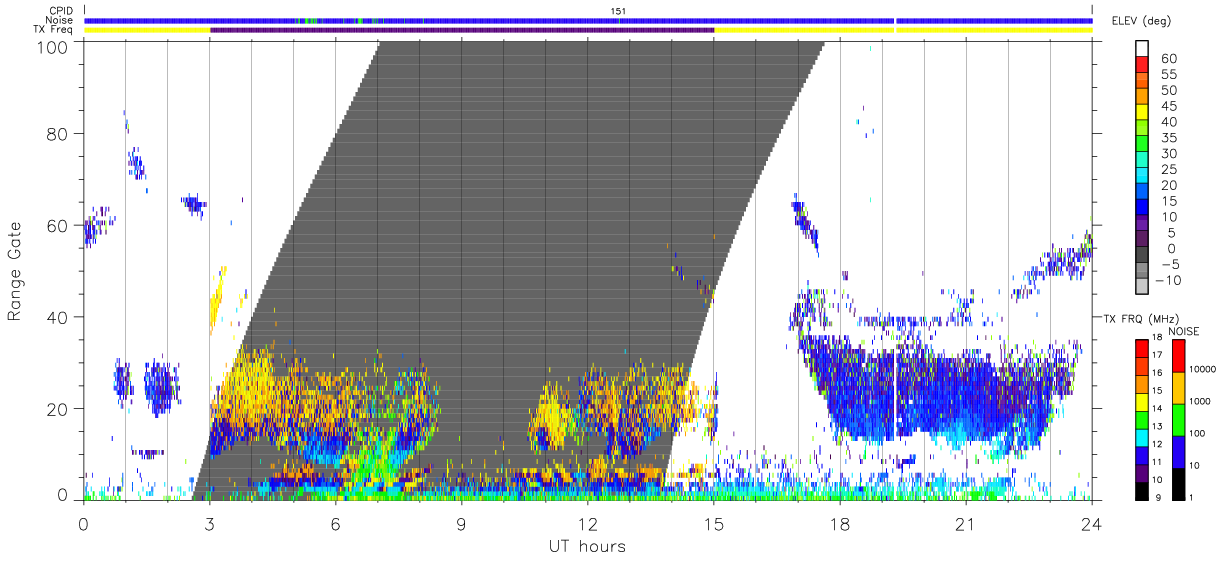1228x567 pixels.
Task: Click NOISE colorbar label 1
Action: [x=1192, y=497]
